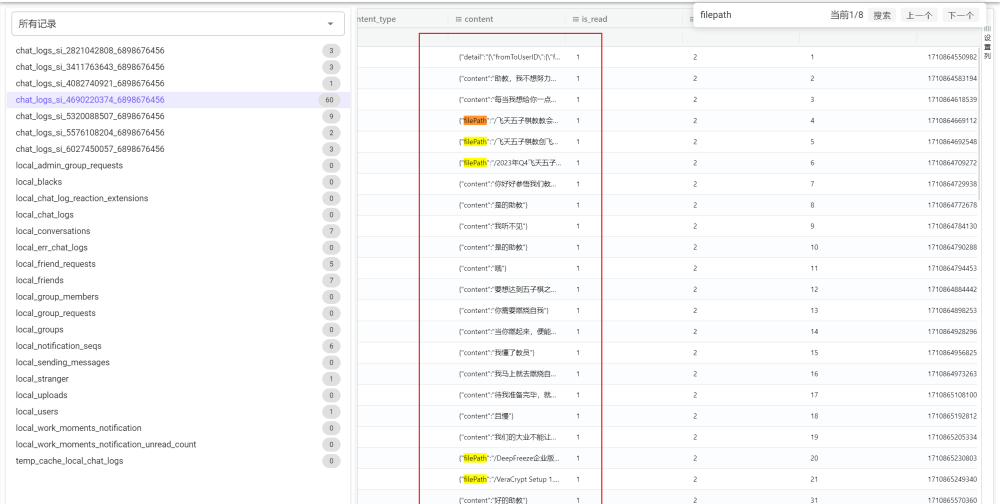
Task: Open the 所有记录 dropdown arrow
Action: pos(330,23)
